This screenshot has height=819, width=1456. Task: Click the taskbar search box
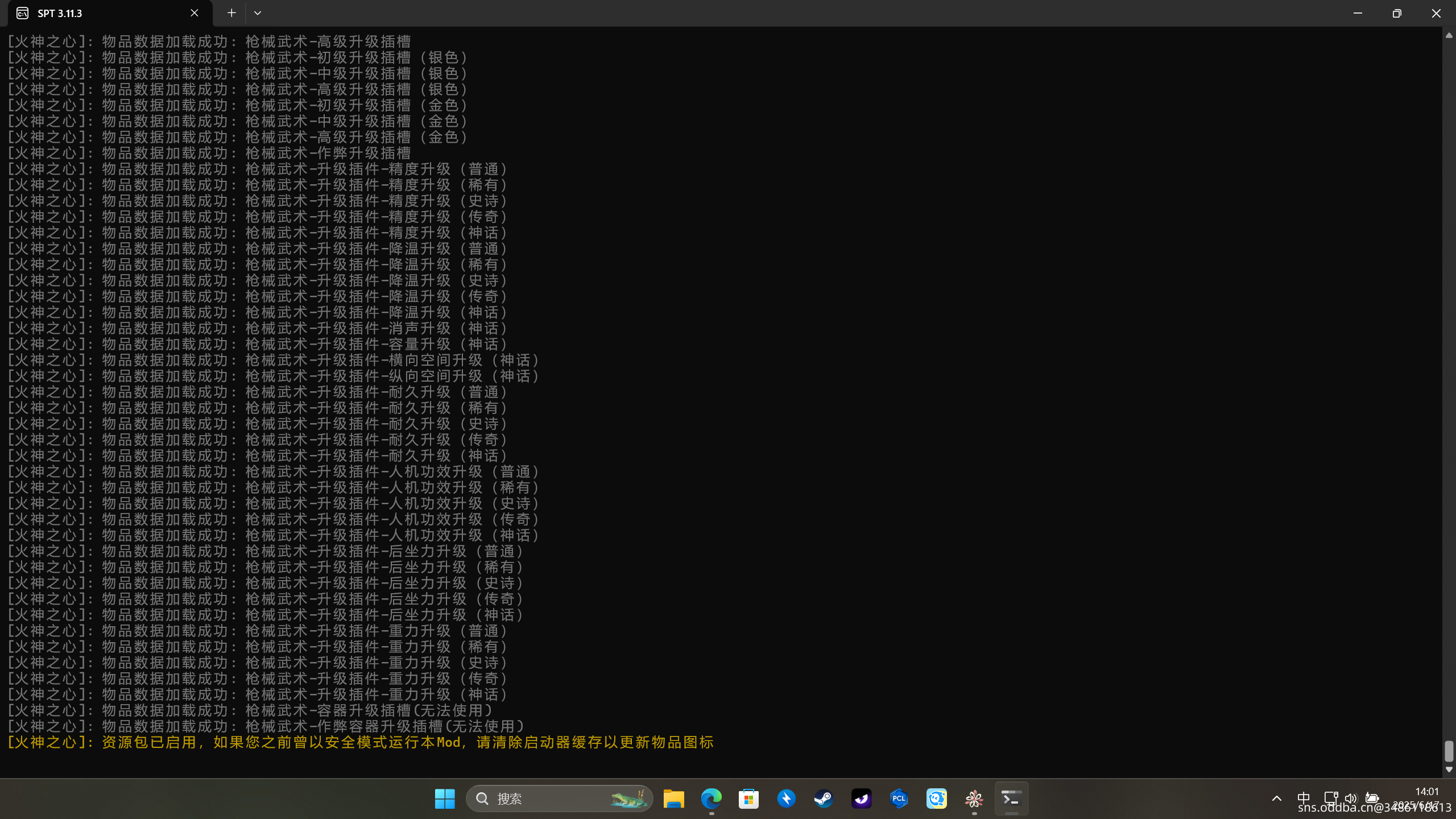click(559, 799)
